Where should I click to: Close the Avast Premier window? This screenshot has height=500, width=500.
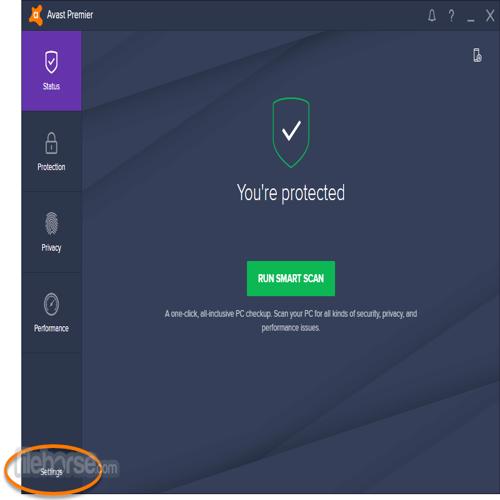[x=490, y=15]
